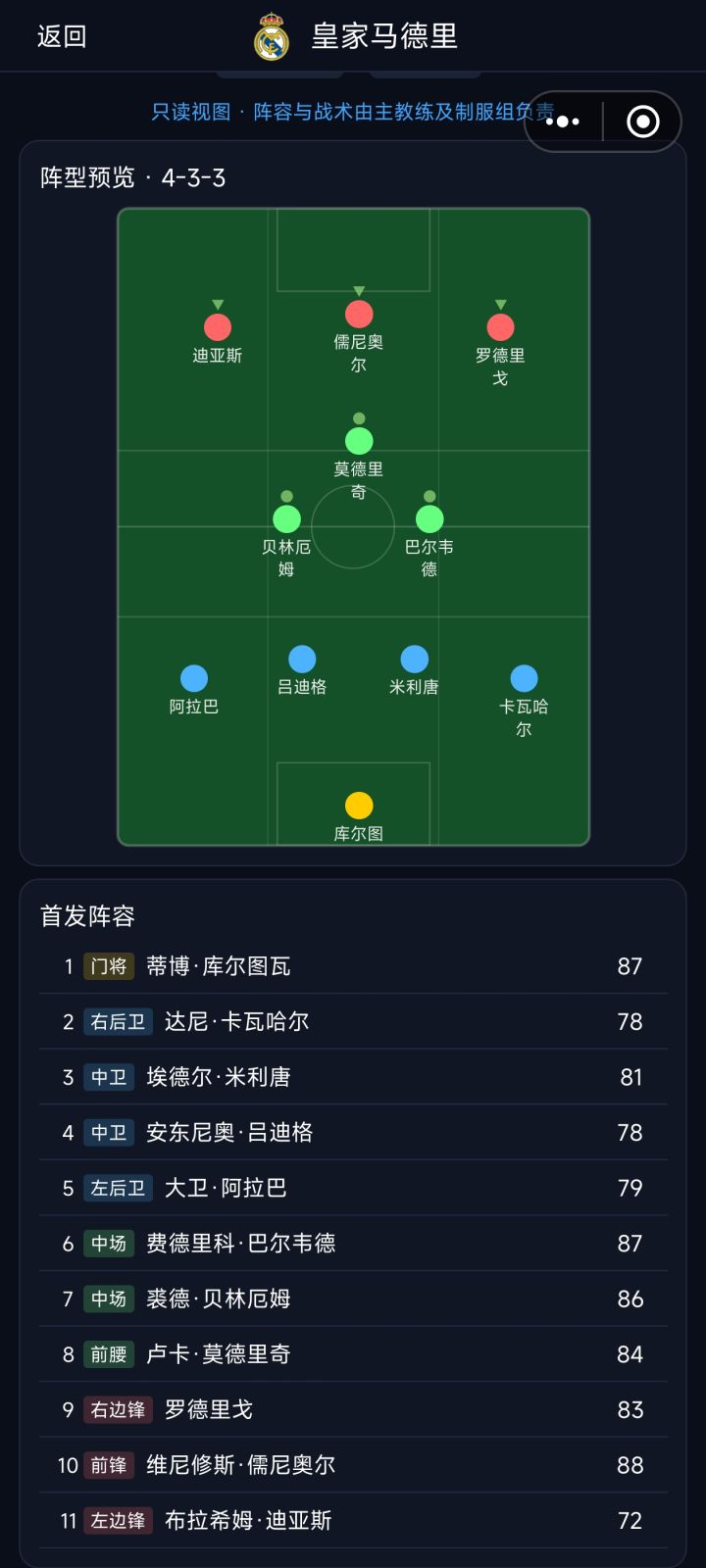
Task: Open the mini program three-dot menu
Action: (x=563, y=122)
